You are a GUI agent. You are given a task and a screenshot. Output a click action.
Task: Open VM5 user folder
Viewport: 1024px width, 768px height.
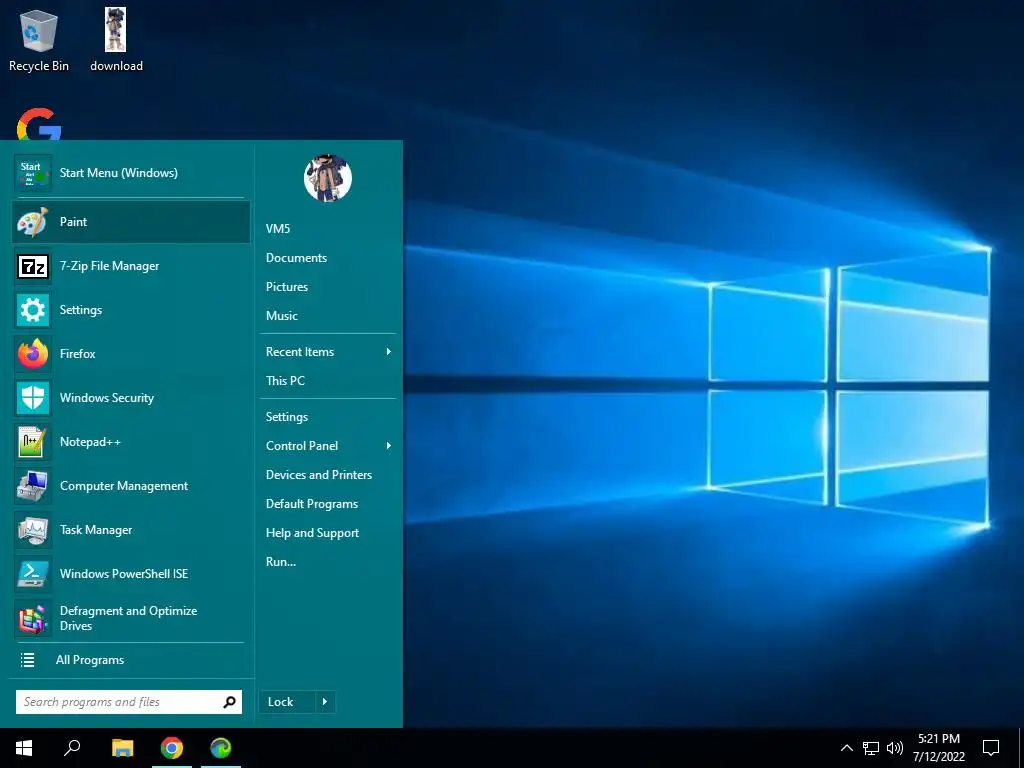click(x=278, y=229)
